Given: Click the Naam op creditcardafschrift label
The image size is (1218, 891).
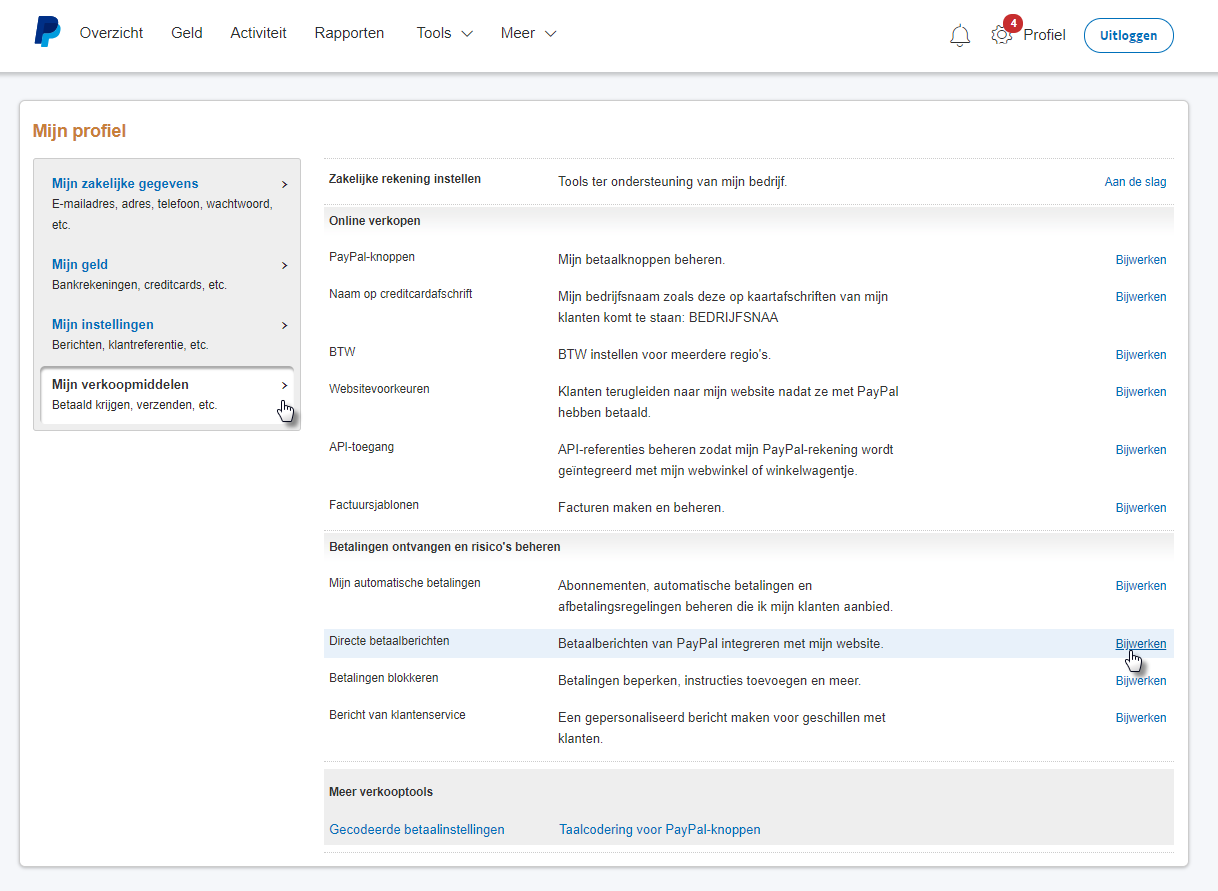Looking at the screenshot, I should coord(401,294).
